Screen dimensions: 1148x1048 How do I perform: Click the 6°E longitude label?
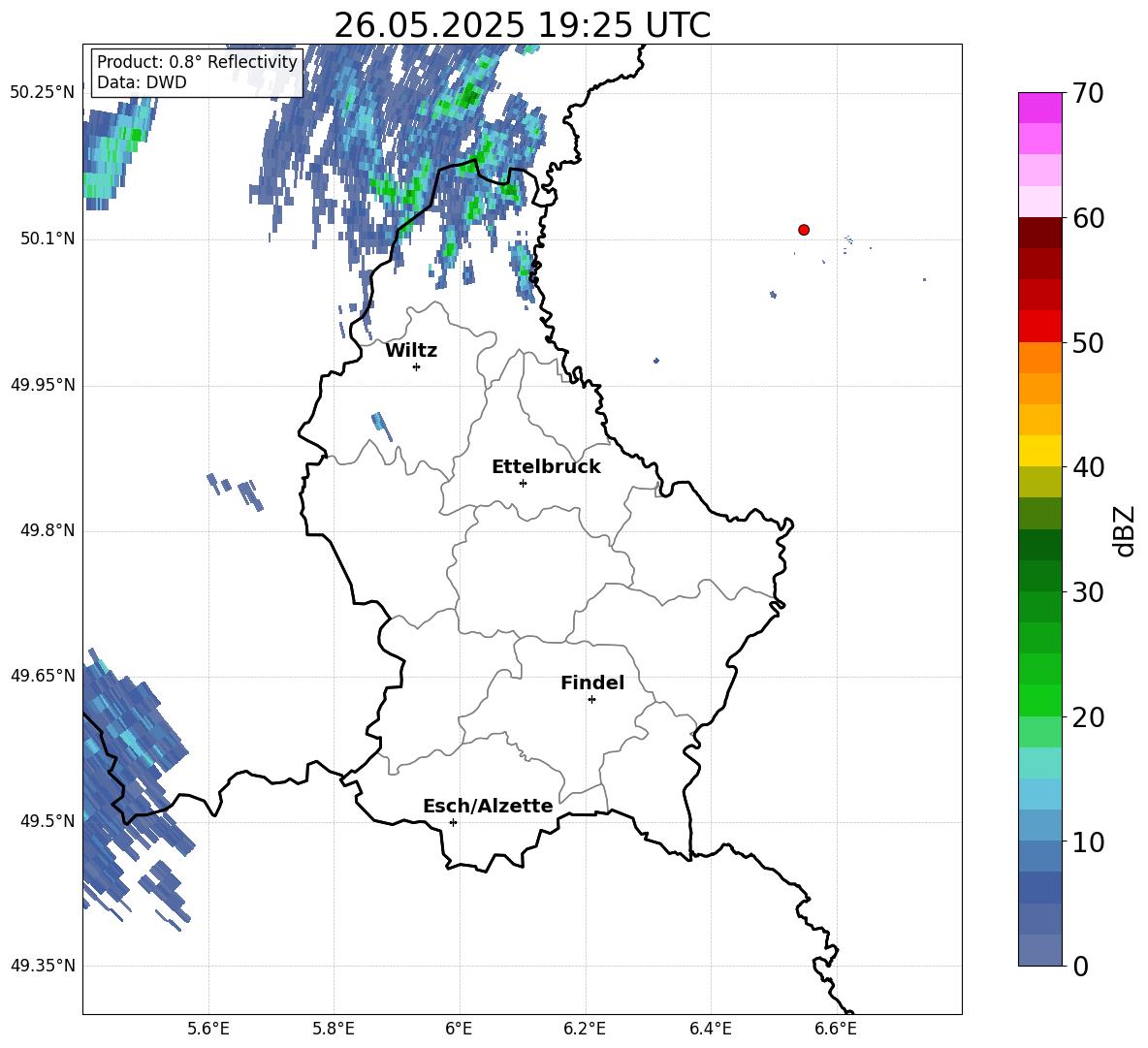(459, 1029)
